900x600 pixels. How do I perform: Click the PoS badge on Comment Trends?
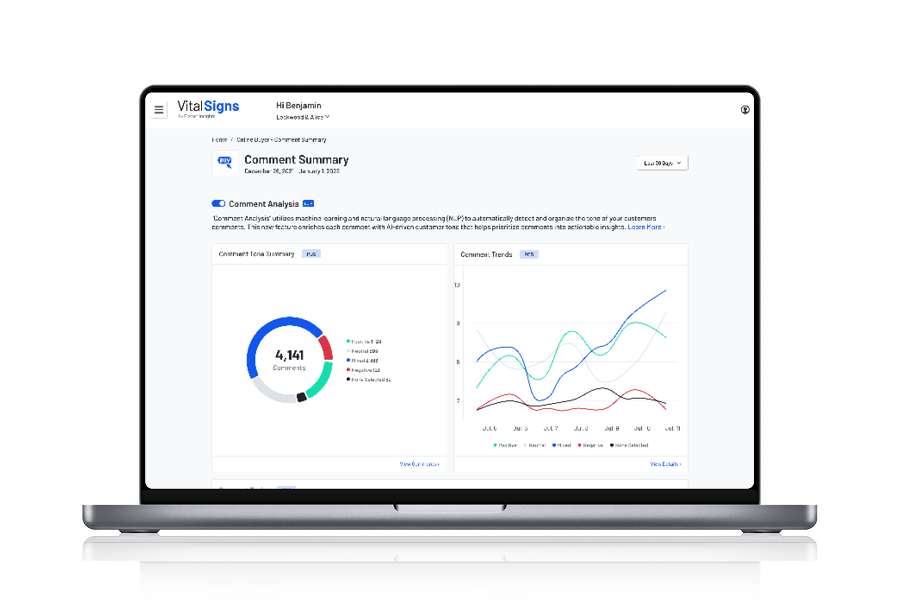coord(529,254)
